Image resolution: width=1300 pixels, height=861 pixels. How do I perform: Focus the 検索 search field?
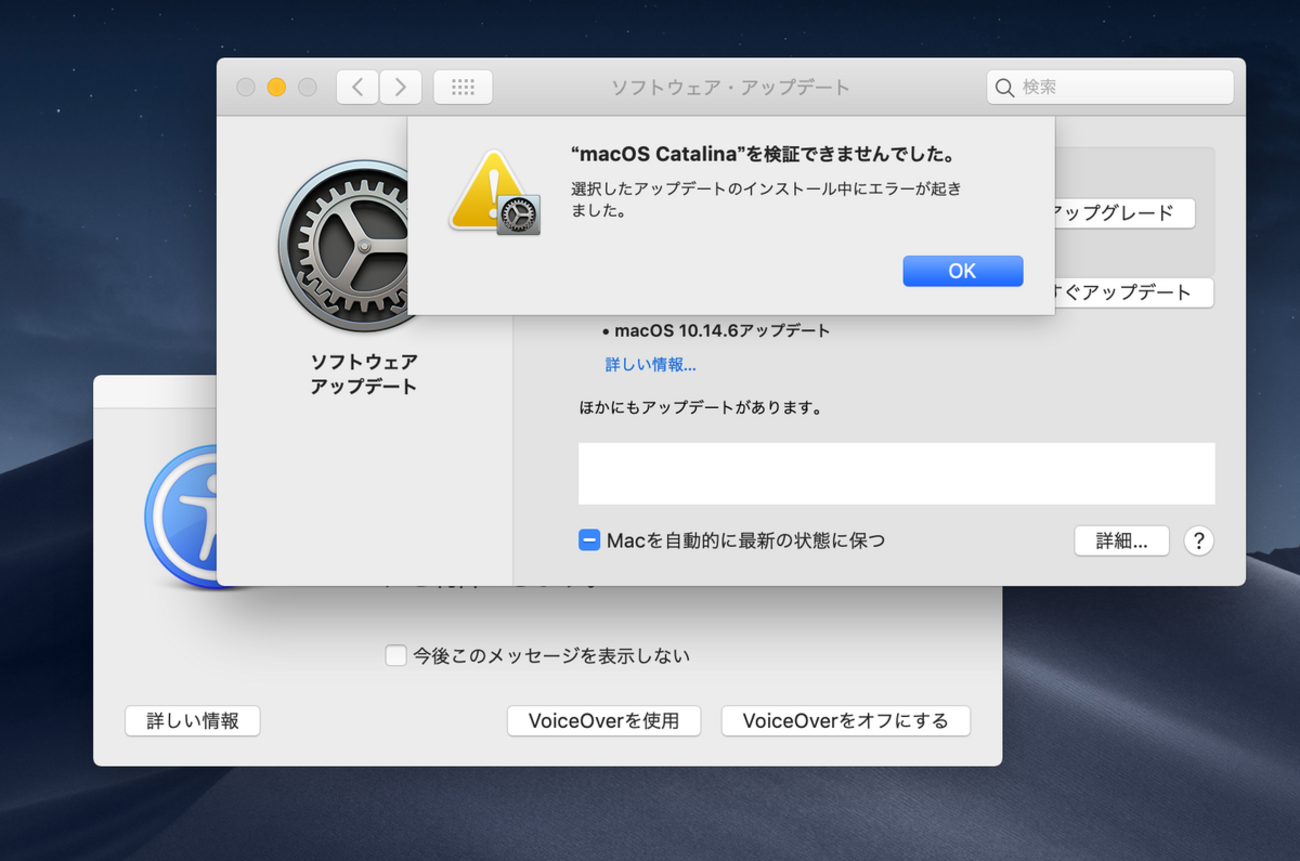[1110, 87]
